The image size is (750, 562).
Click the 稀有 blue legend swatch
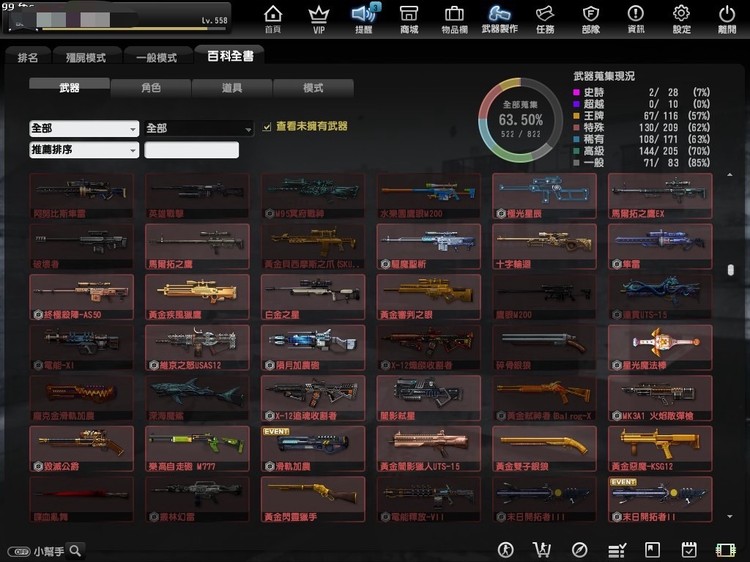[x=576, y=139]
